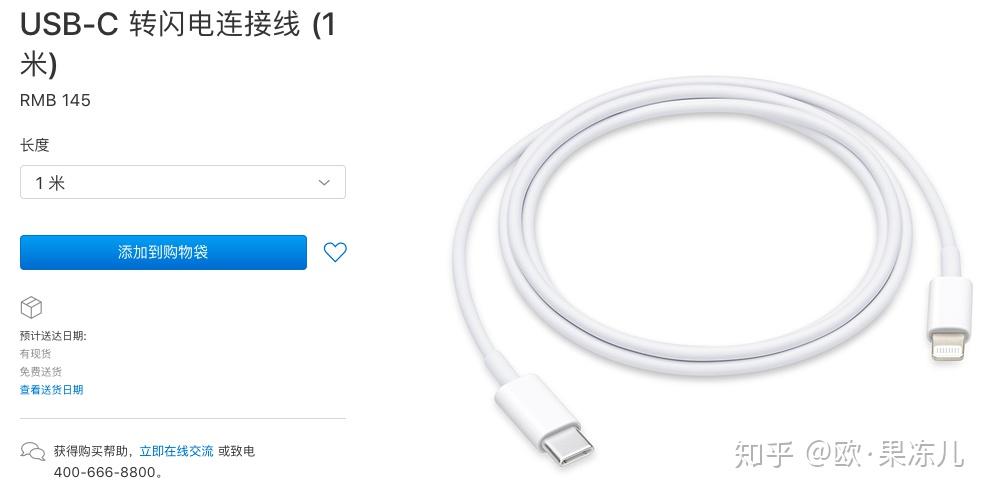Screen dimensions: 989x494
Task: Click the 添加到购物袋 button
Action: 163,252
